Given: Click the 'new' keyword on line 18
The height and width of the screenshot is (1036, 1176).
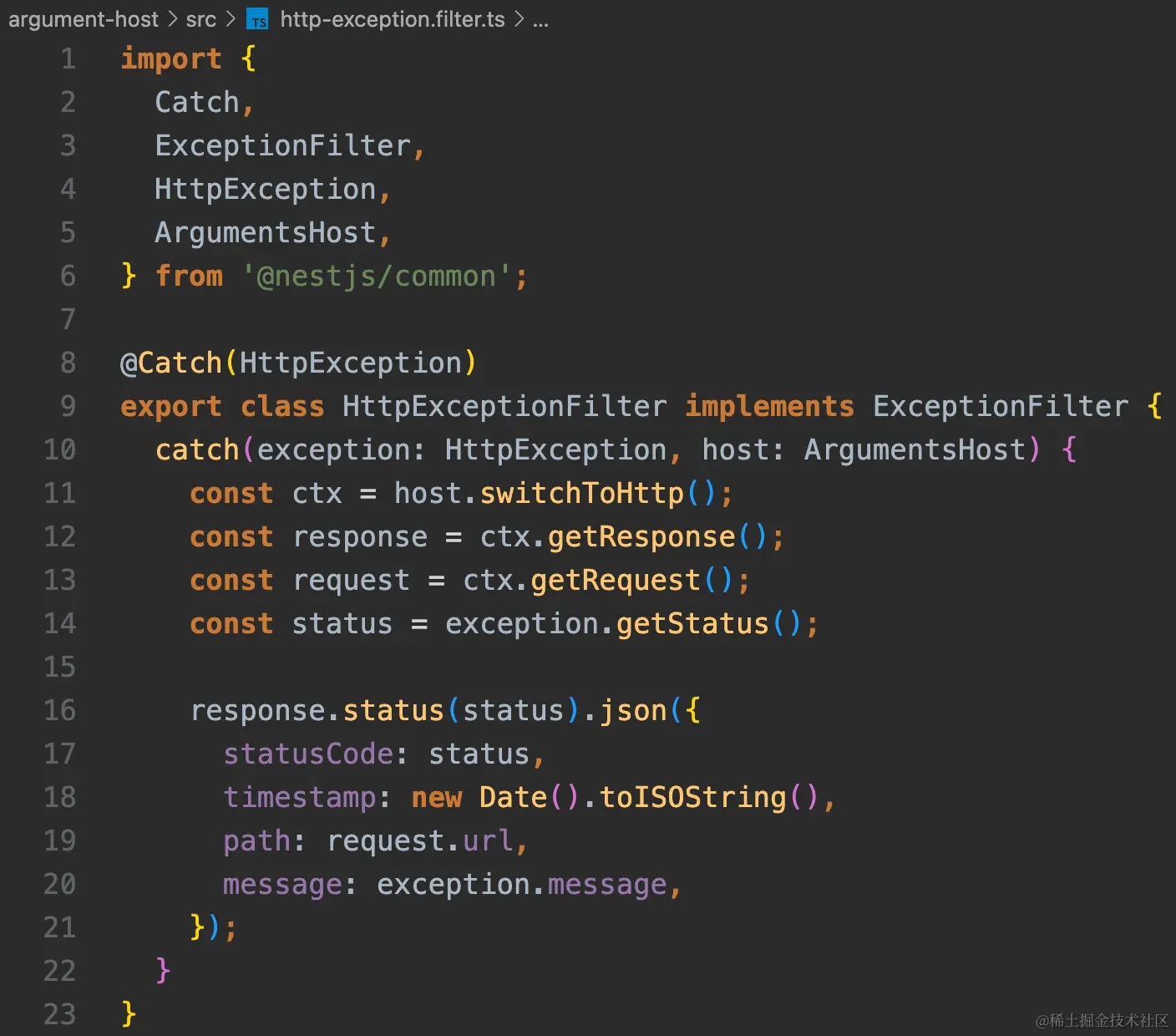Looking at the screenshot, I should (437, 798).
